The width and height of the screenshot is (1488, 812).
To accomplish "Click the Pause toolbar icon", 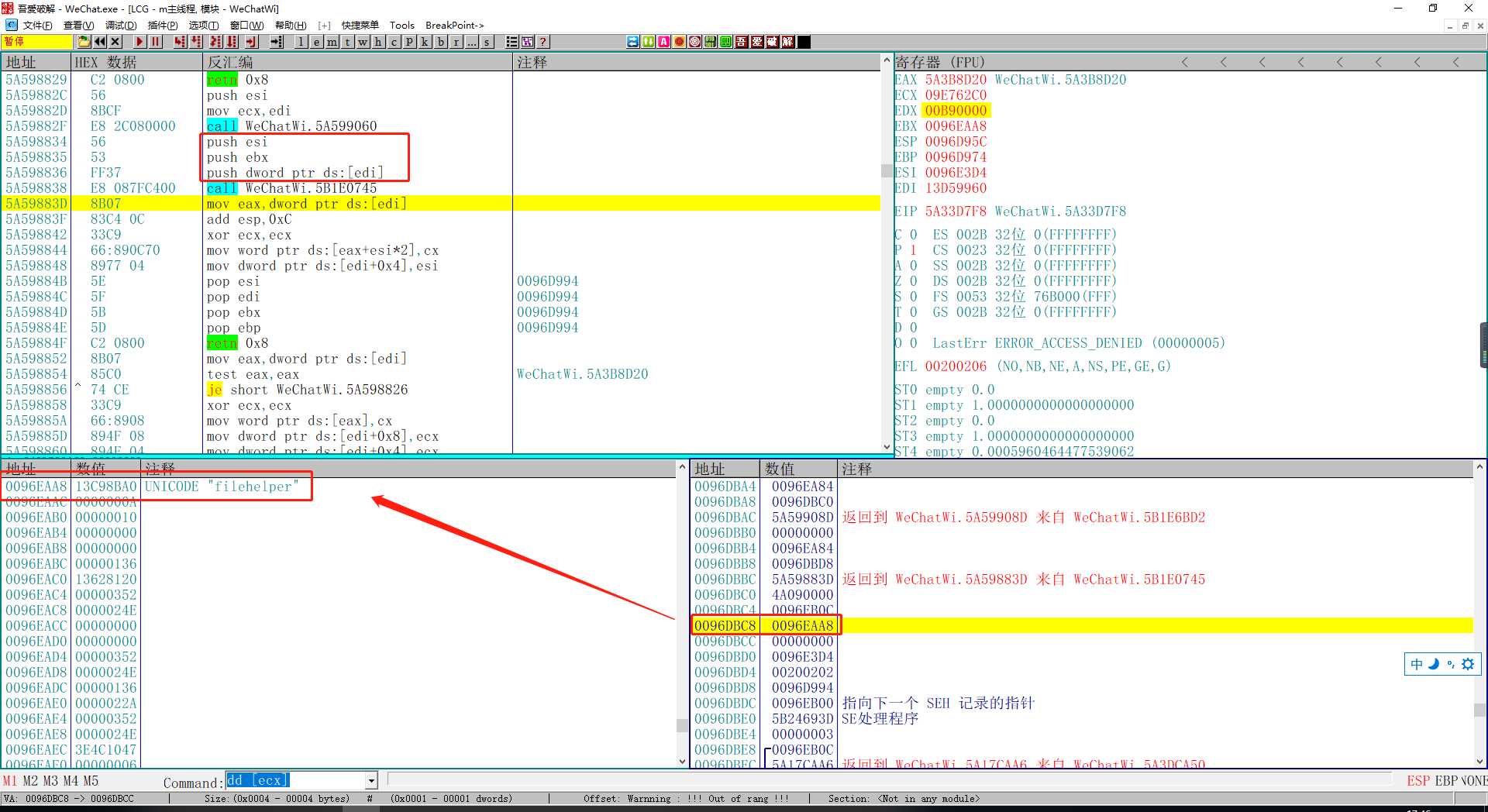I will click(156, 42).
